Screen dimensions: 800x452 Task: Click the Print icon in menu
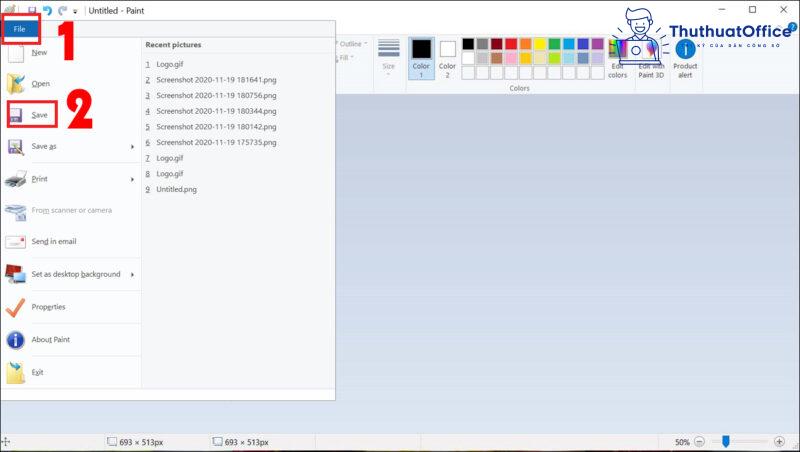tap(17, 179)
